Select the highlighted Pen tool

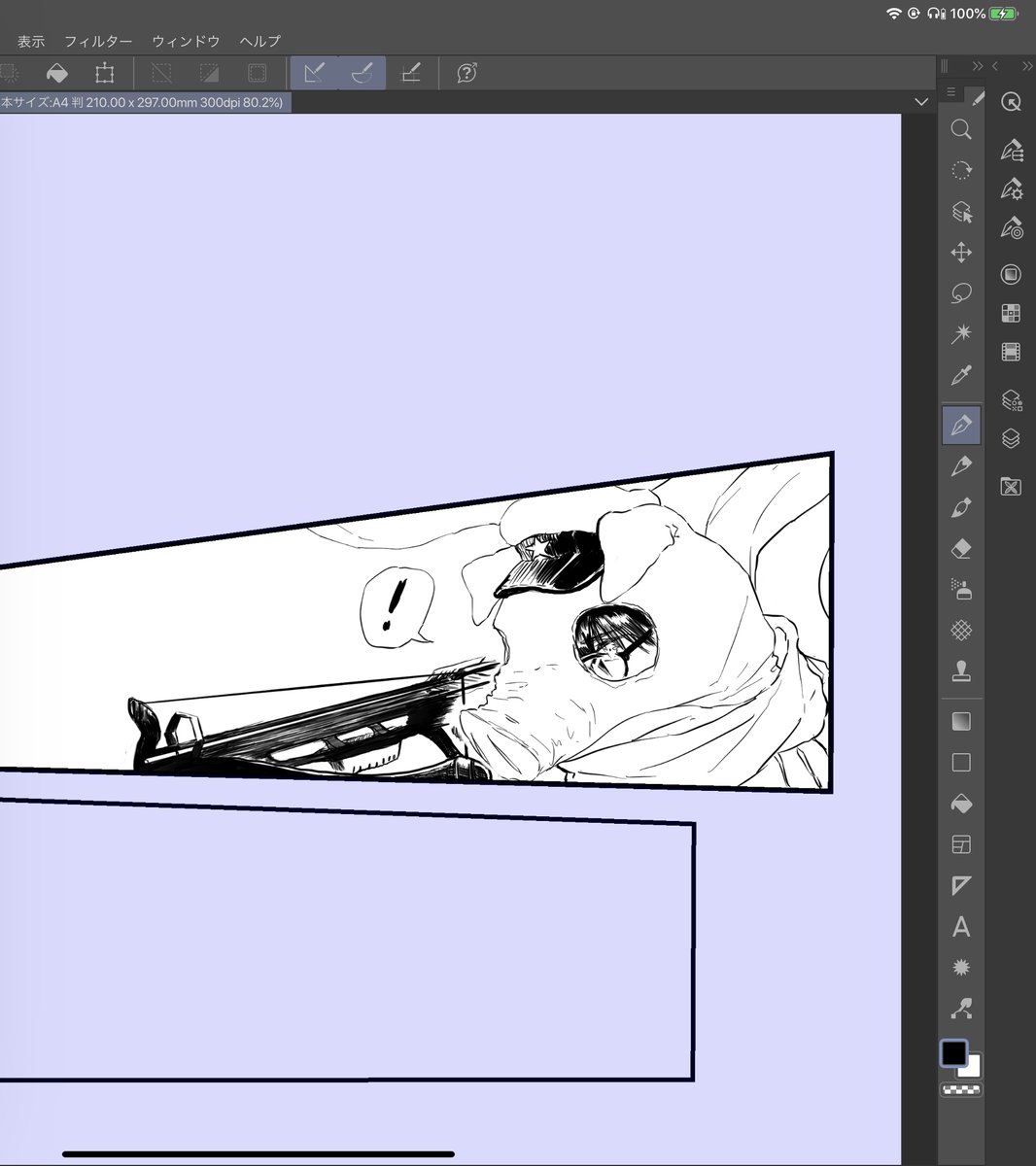tap(961, 426)
